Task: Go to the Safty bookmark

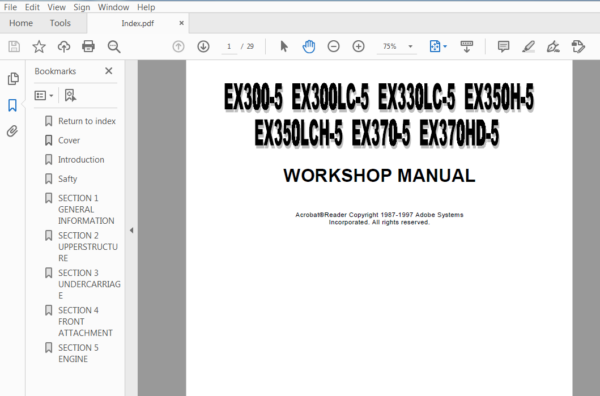Action: pyautogui.click(x=67, y=179)
